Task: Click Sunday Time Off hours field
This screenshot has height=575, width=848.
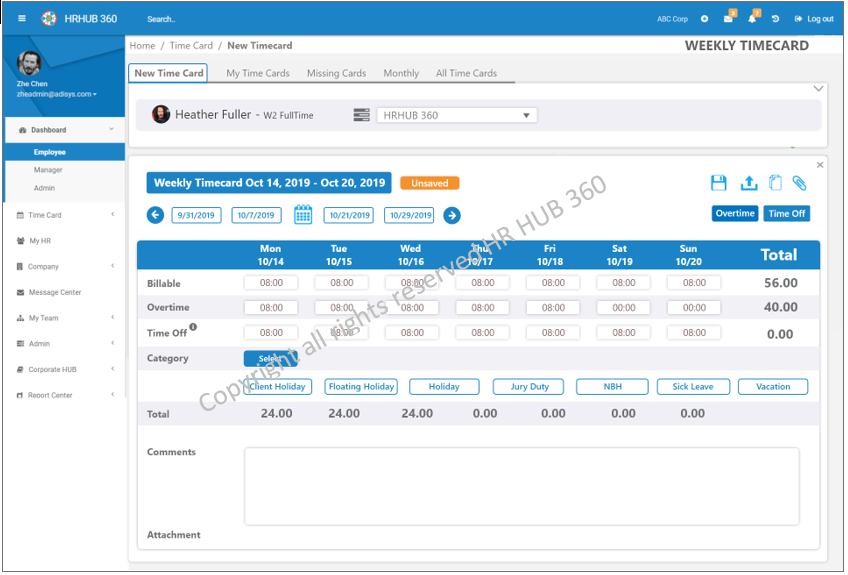Action: click(694, 333)
